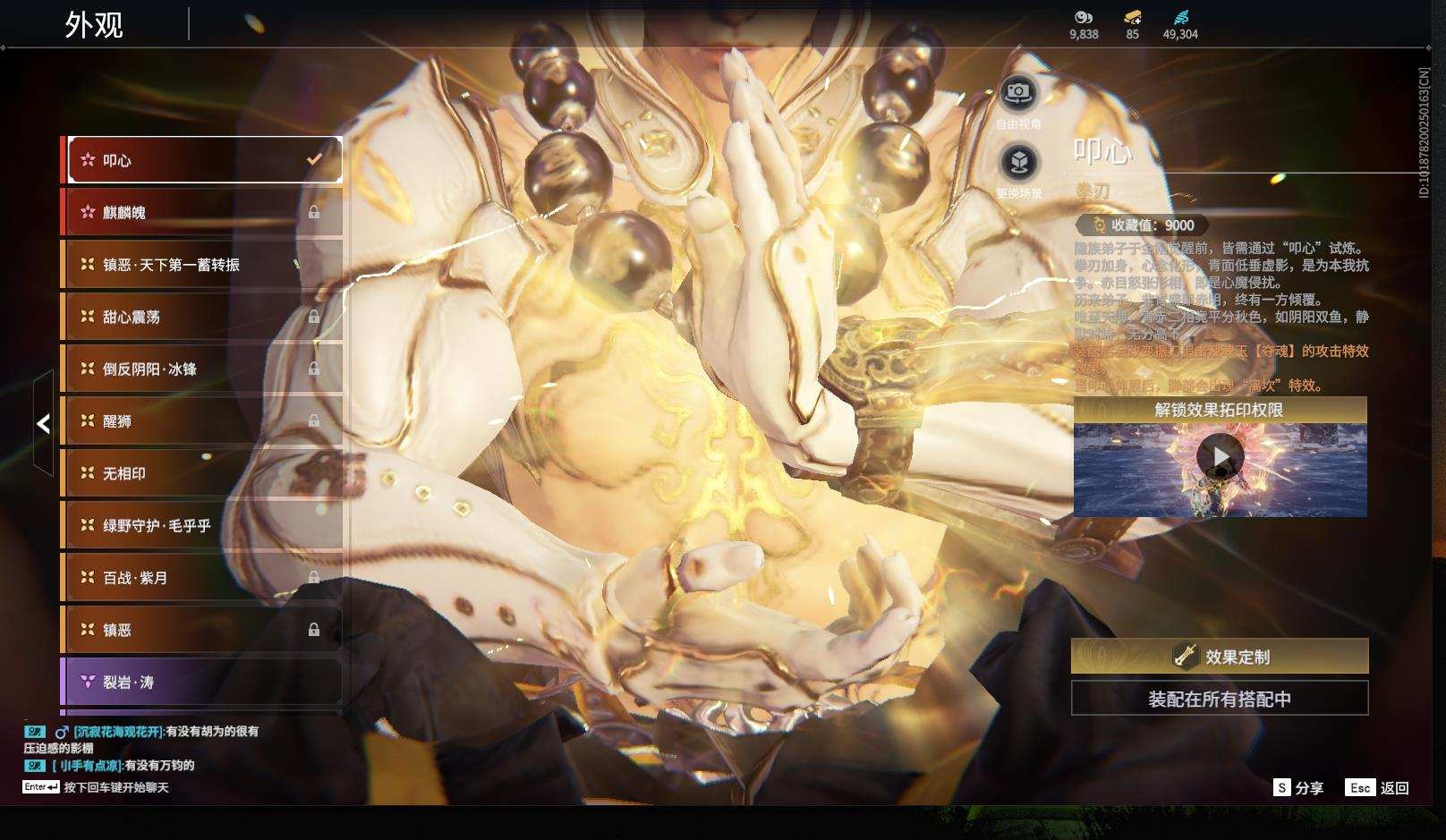Click the lock icon on 百战·紫月
This screenshot has height=840, width=1446.
pyautogui.click(x=314, y=578)
